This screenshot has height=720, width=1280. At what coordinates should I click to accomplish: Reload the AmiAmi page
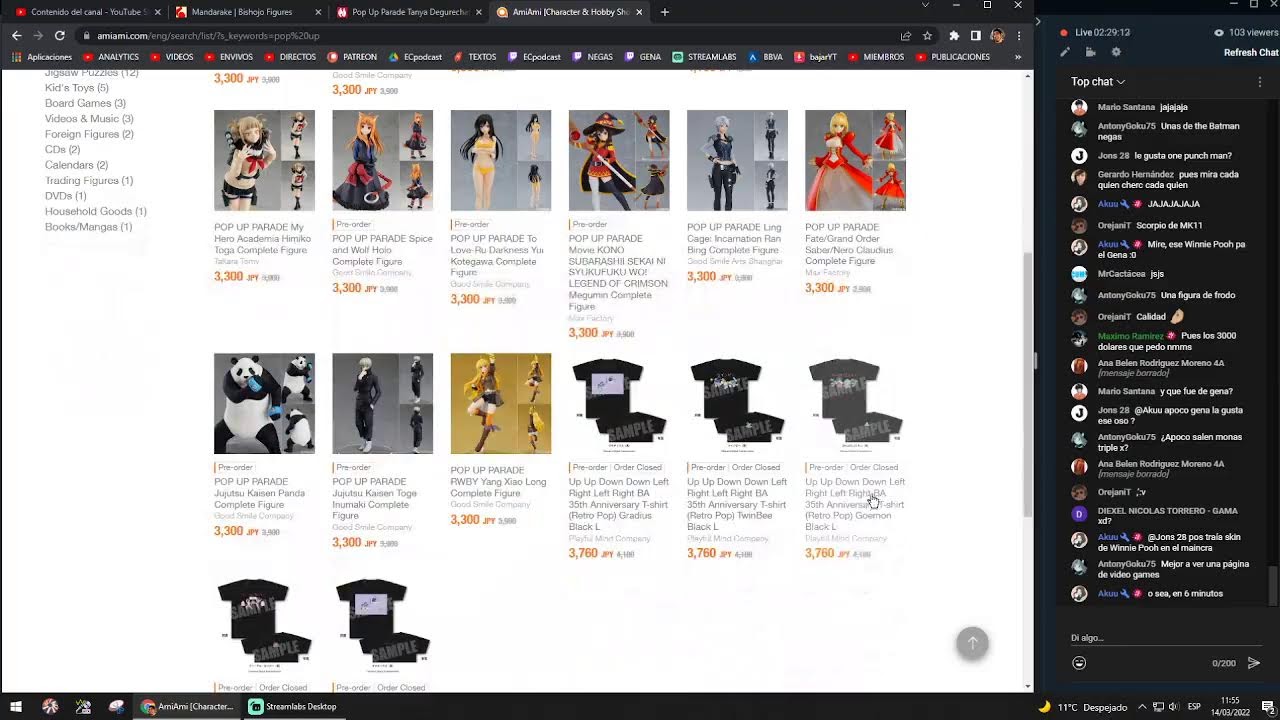(60, 35)
